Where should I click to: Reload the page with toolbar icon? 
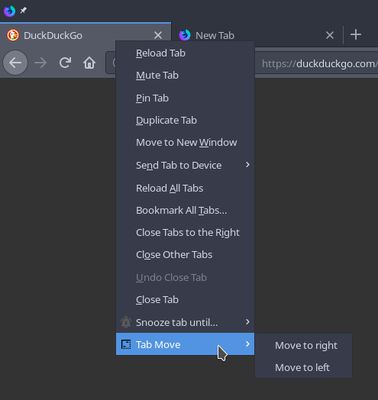pyautogui.click(x=65, y=63)
